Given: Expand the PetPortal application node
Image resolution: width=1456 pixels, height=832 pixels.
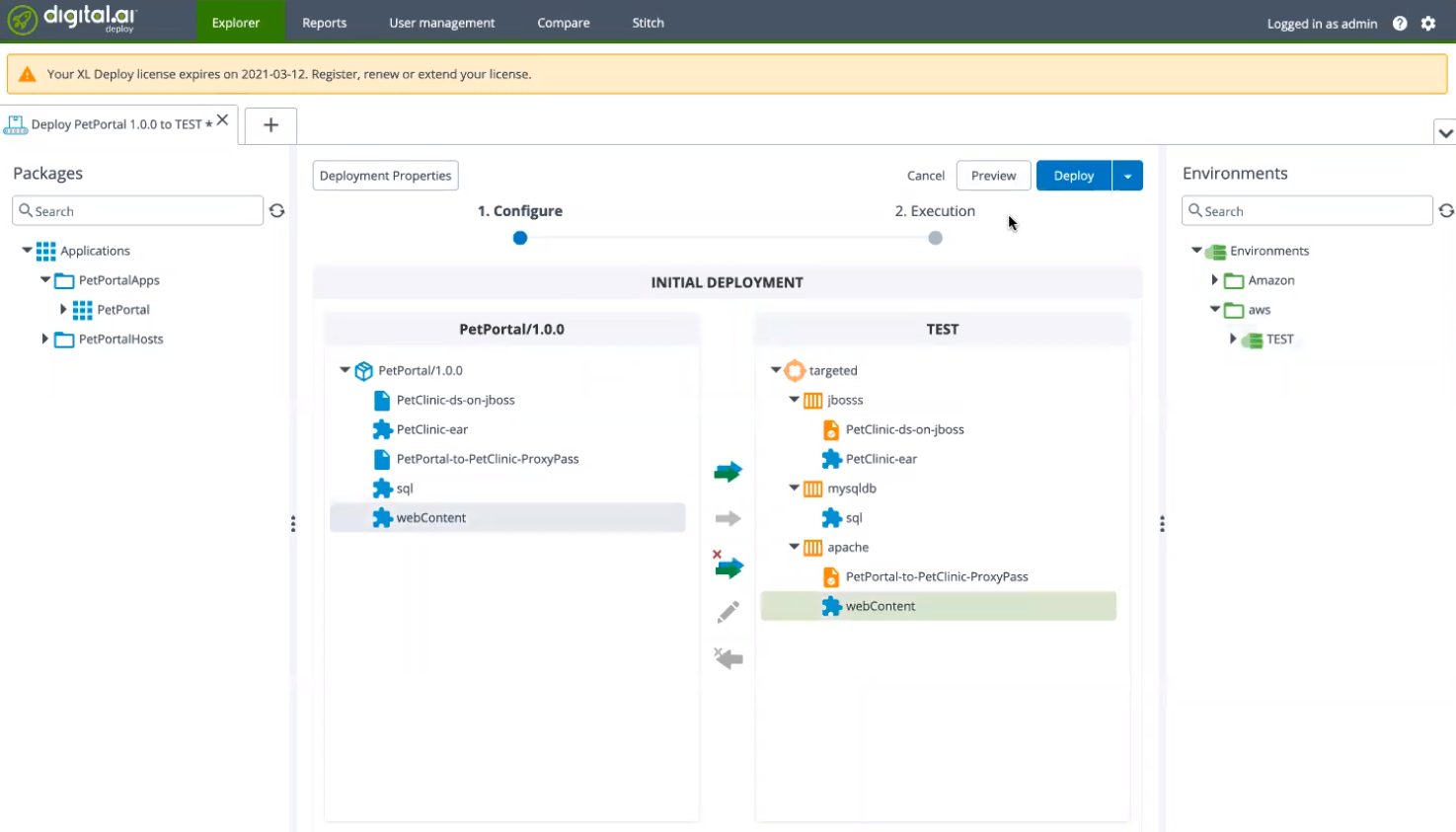Looking at the screenshot, I should [63, 309].
